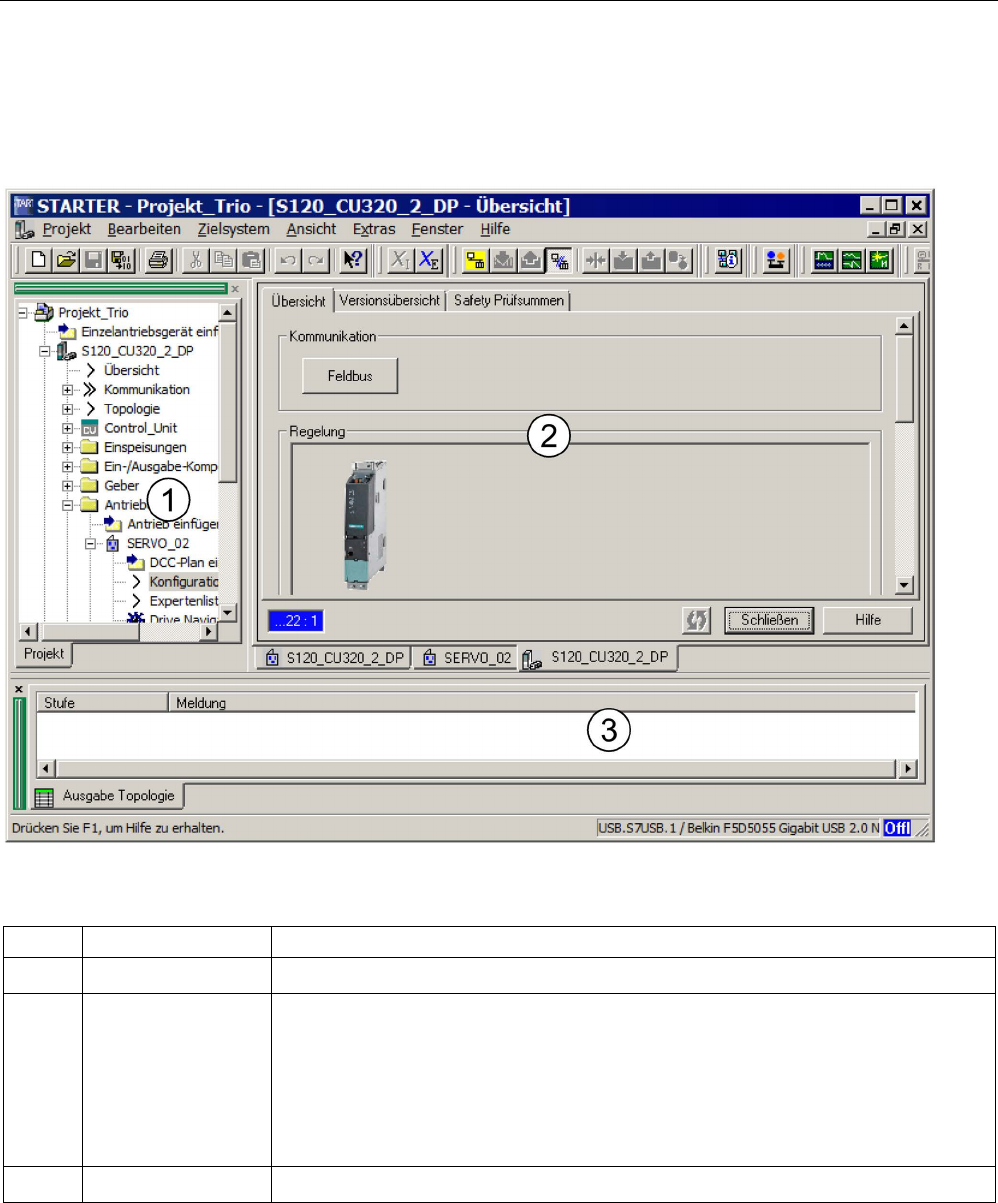Viewport: 998px width, 1203px height.
Task: Select Antrieb einfügen in the tree
Action: tap(173, 525)
